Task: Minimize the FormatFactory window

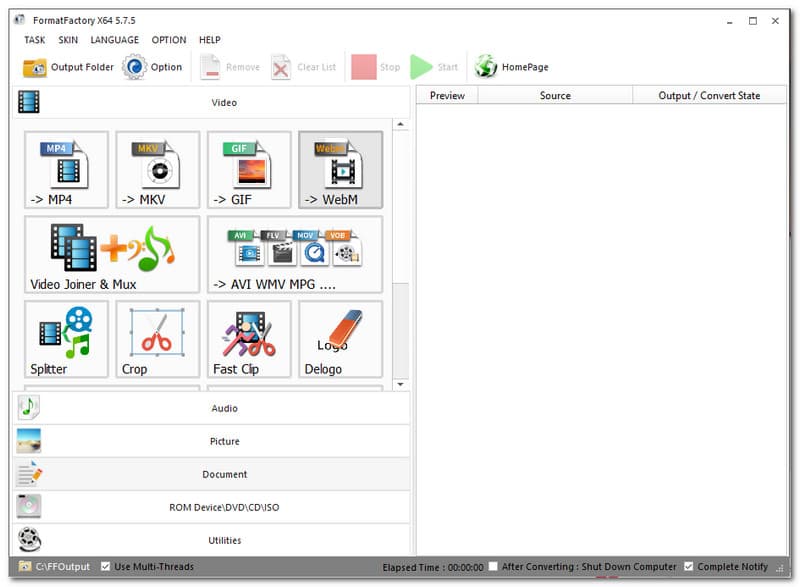Action: tap(730, 21)
